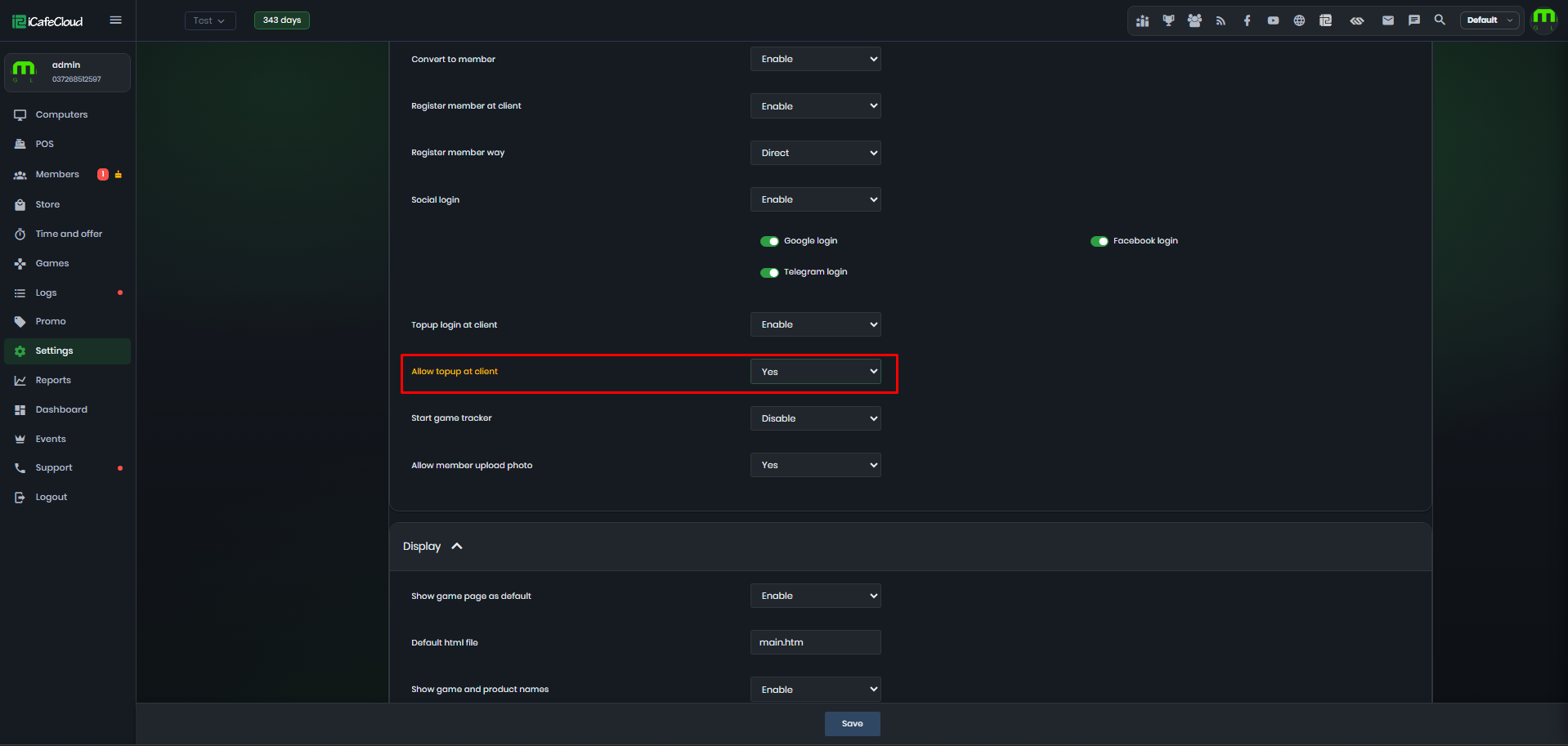This screenshot has width=1568, height=746.
Task: Collapse the Display section
Action: click(457, 546)
